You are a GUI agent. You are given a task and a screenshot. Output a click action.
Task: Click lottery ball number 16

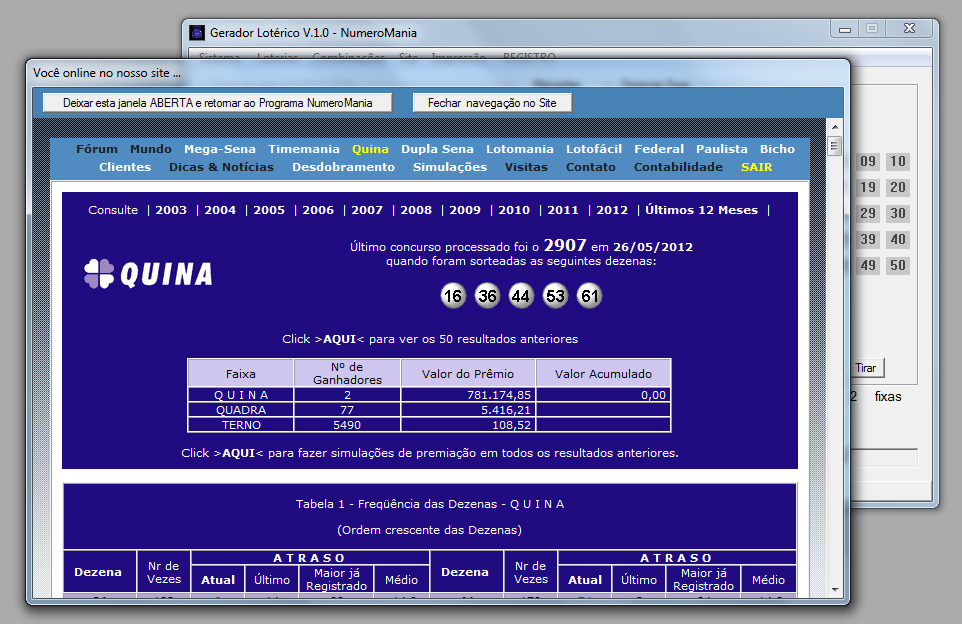tap(453, 296)
